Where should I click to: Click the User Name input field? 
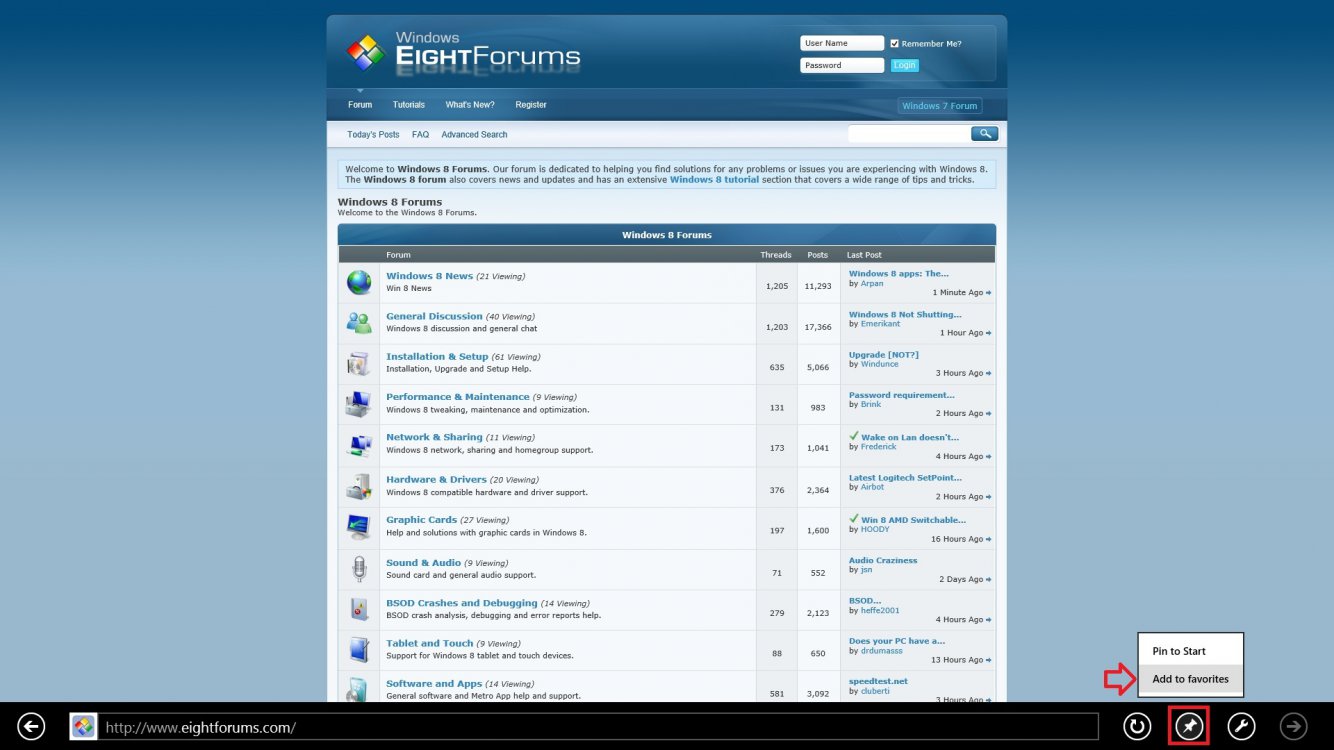pyautogui.click(x=841, y=44)
